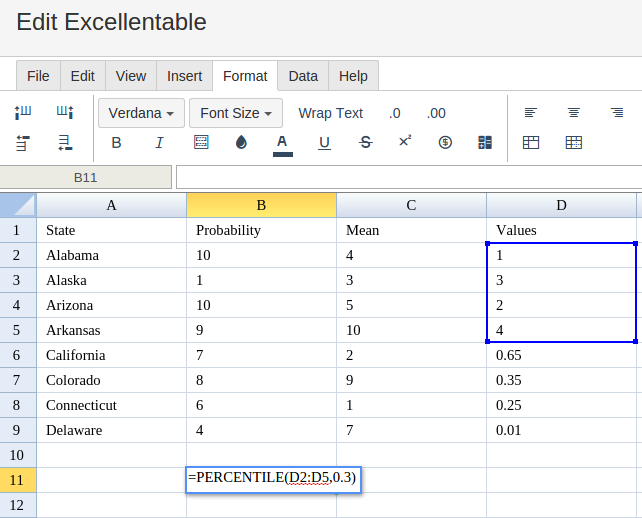Click the cell borders icon
The height and width of the screenshot is (518, 642).
pos(201,143)
